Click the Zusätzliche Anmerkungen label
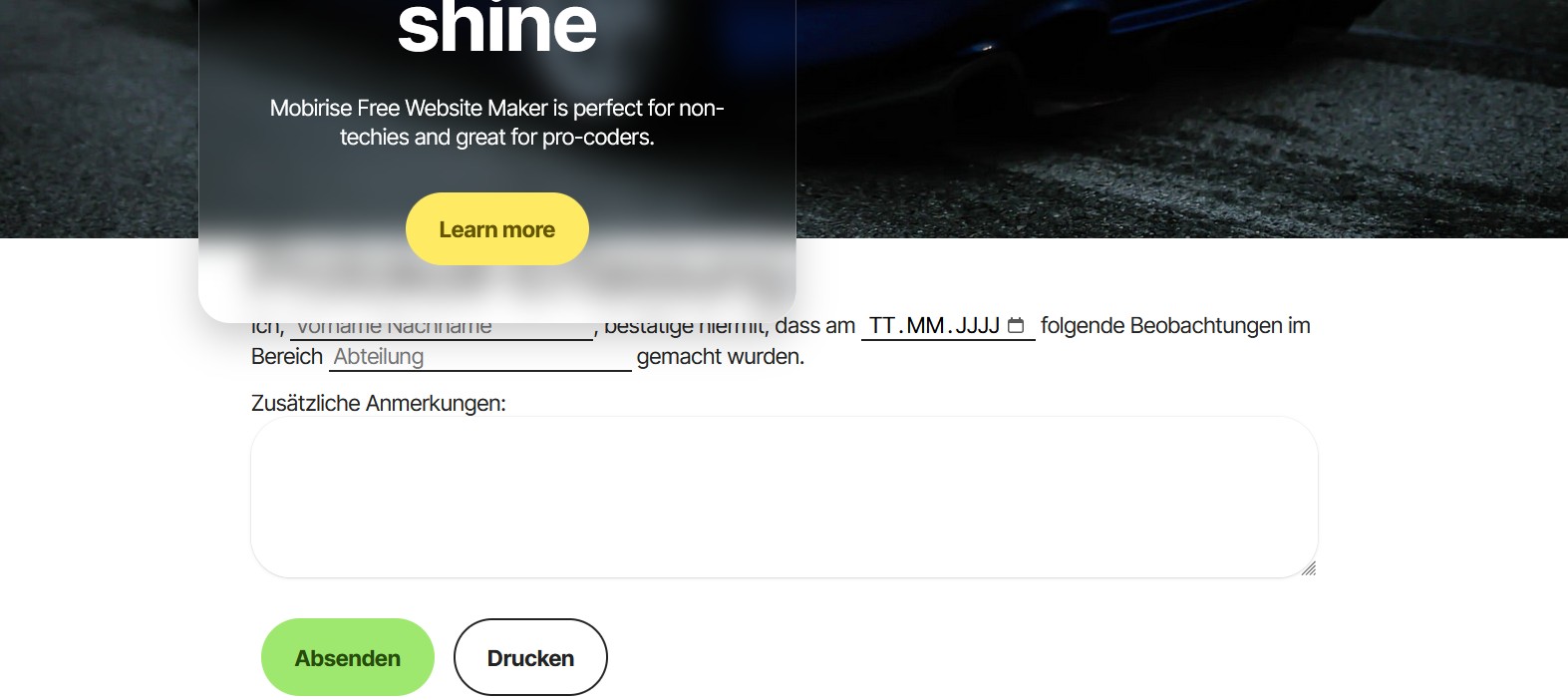The height and width of the screenshot is (700, 1568). 379,403
